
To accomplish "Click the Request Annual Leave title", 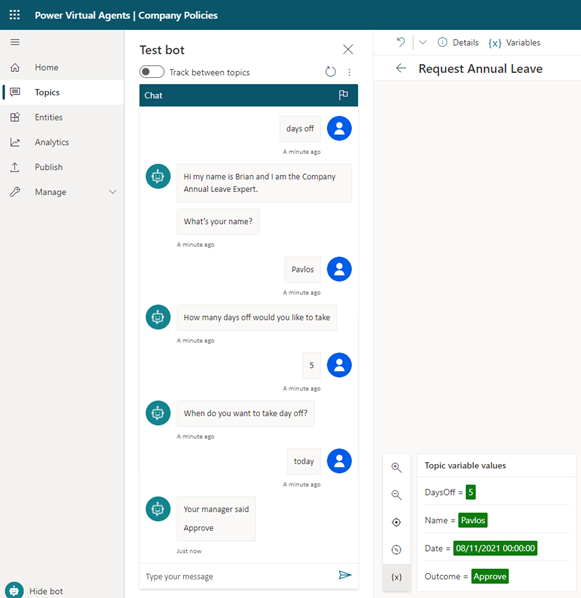I will click(x=480, y=69).
